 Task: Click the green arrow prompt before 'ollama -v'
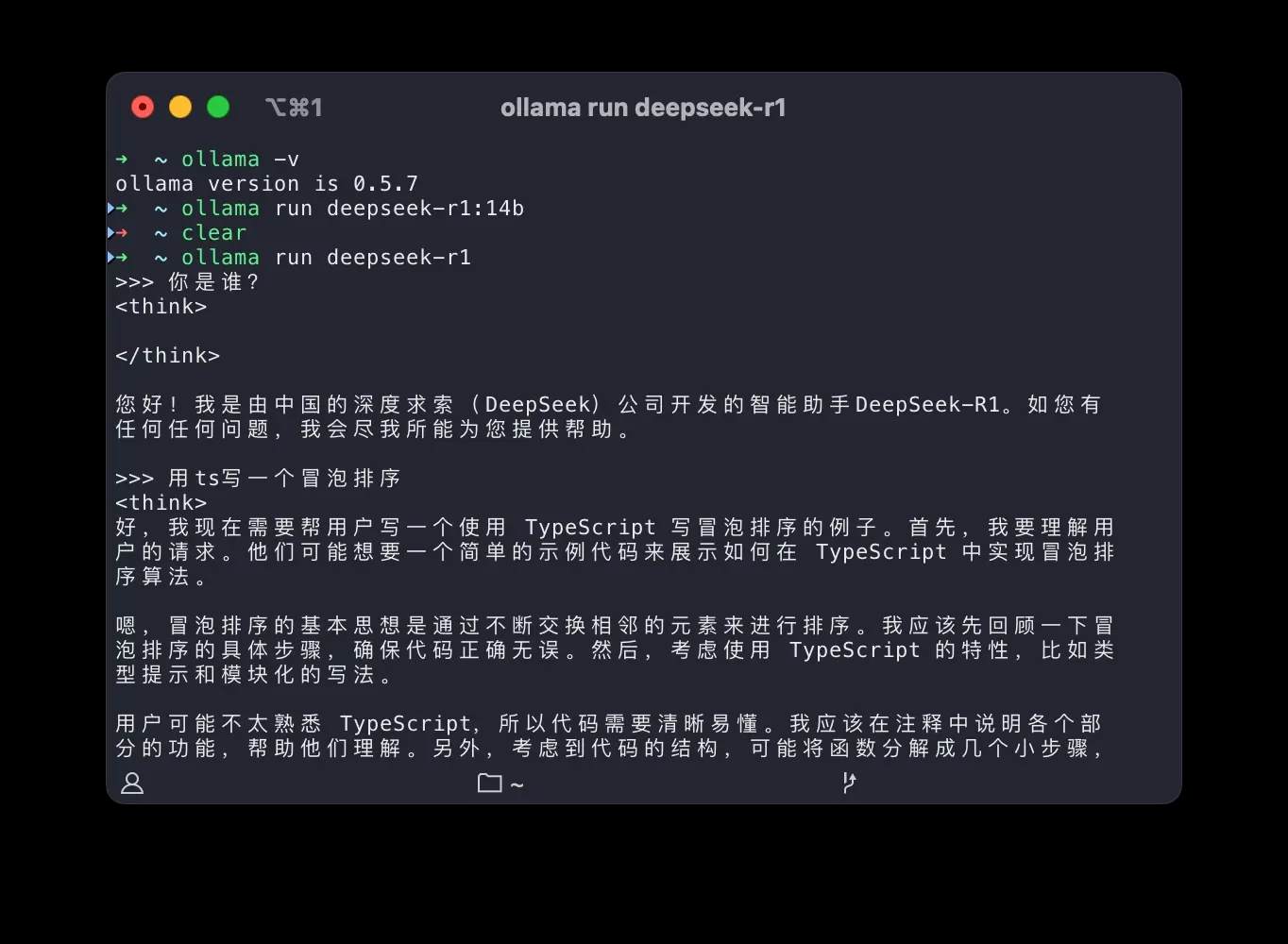121,159
